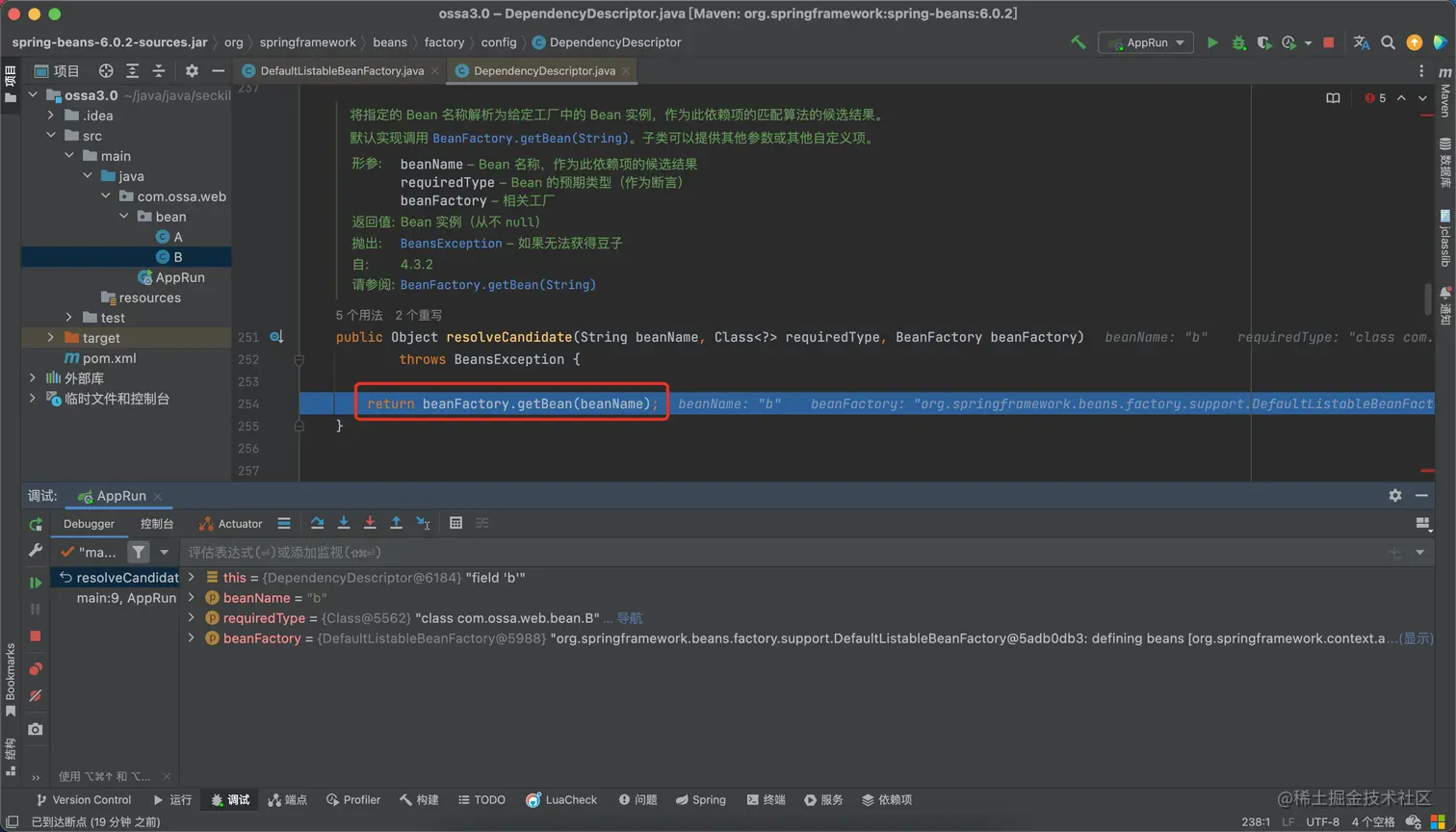Click the 导航 link next to requiredType
Screen dimensions: 1456x832
[629, 618]
